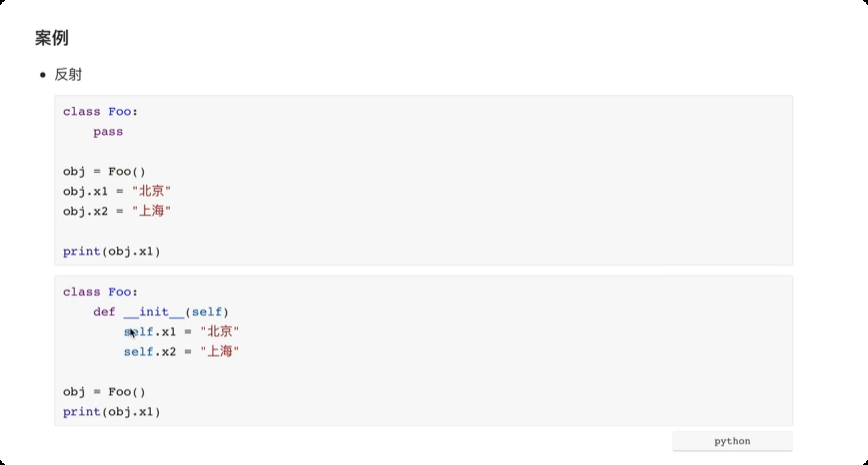The height and width of the screenshot is (465, 868).
Task: Click the bullet dot before 反射
Action: coord(44,75)
